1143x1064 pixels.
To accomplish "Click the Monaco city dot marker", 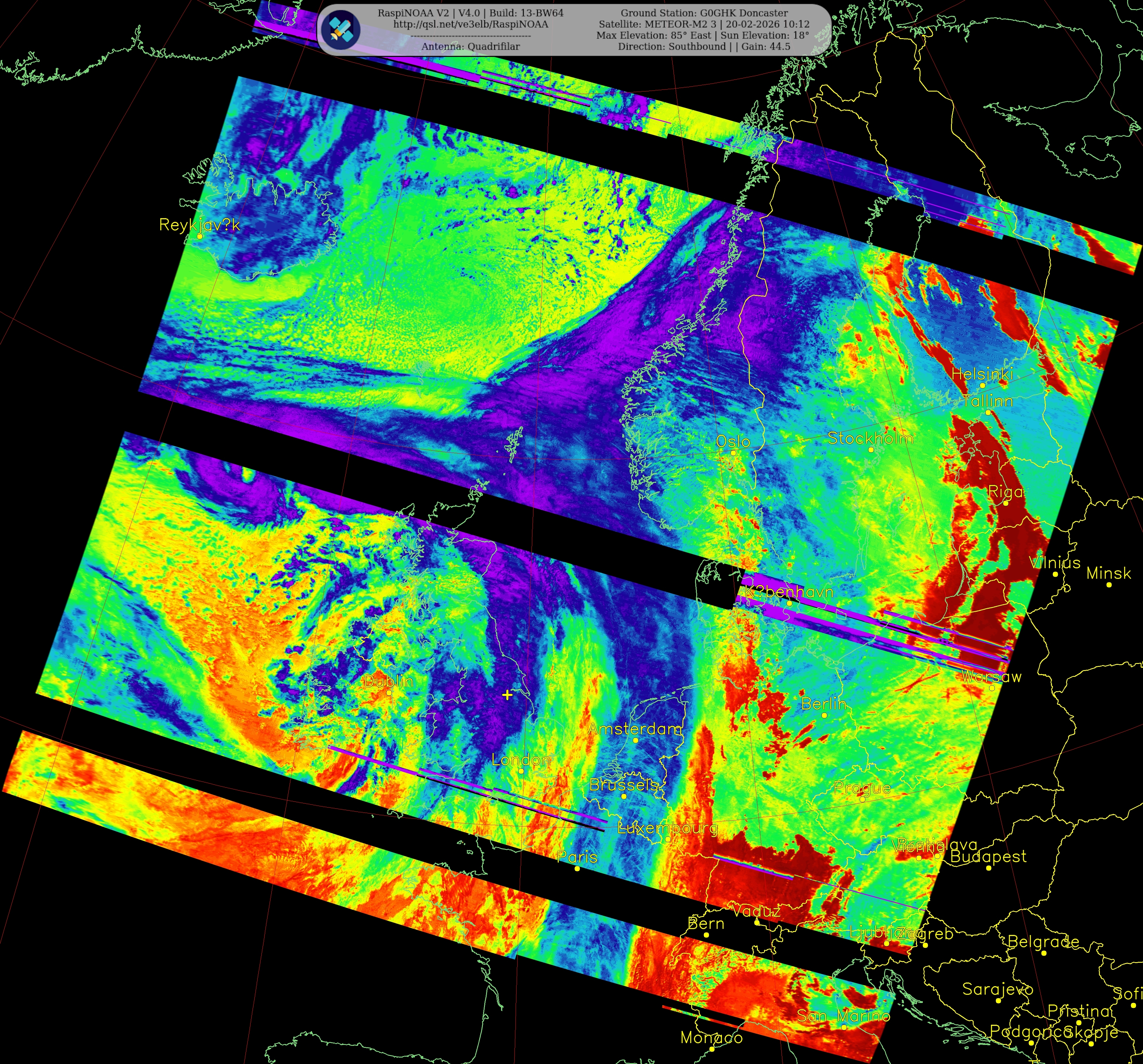I will (712, 1049).
